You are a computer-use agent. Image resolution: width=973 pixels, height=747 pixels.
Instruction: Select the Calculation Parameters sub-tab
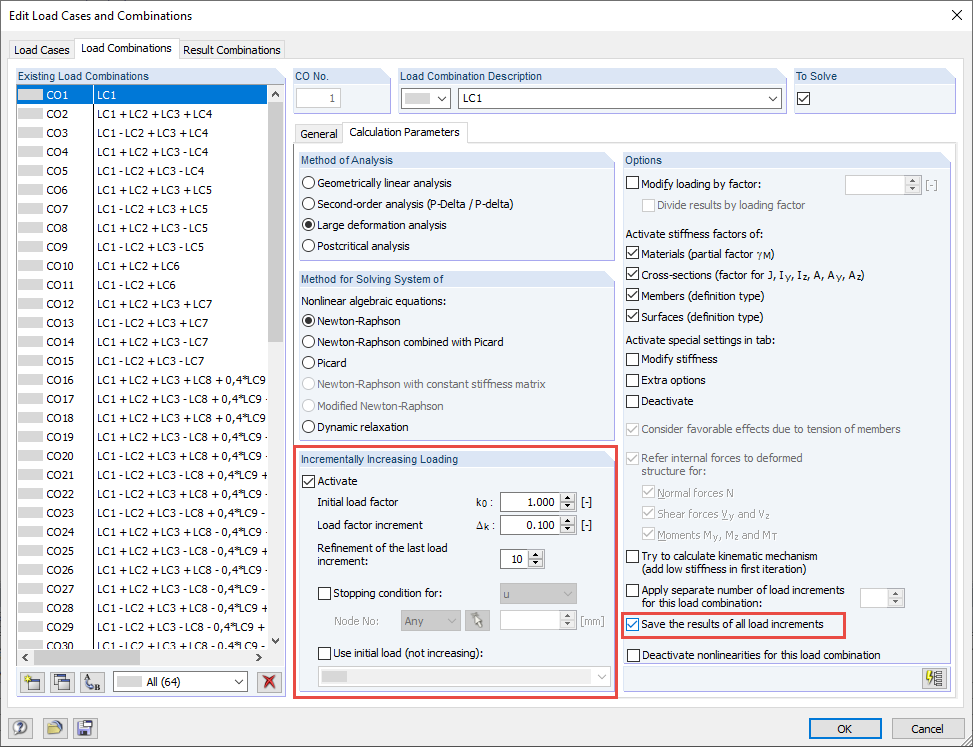(x=405, y=132)
